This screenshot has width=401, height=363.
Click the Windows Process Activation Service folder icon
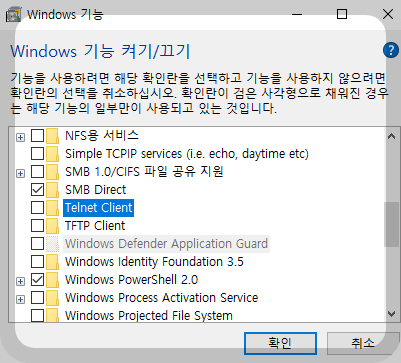pyautogui.click(x=52, y=298)
